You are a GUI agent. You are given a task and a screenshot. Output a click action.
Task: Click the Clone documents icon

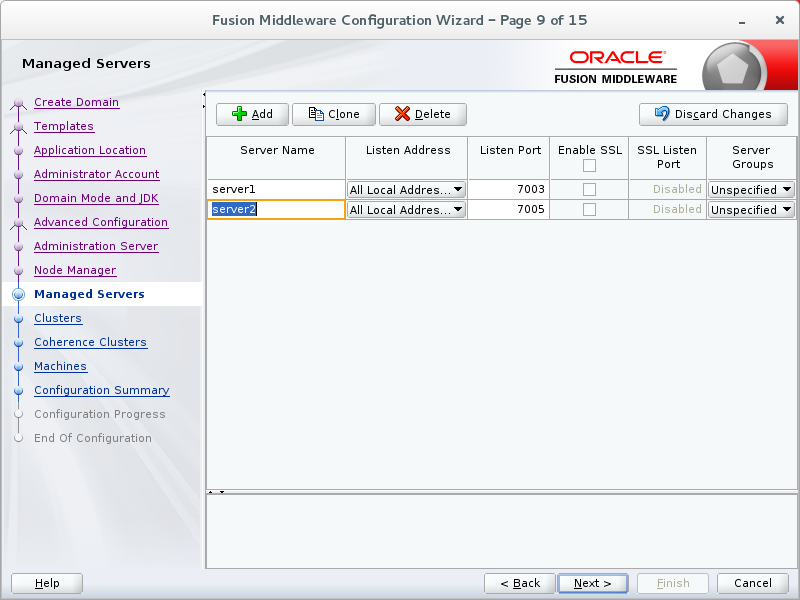click(316, 114)
